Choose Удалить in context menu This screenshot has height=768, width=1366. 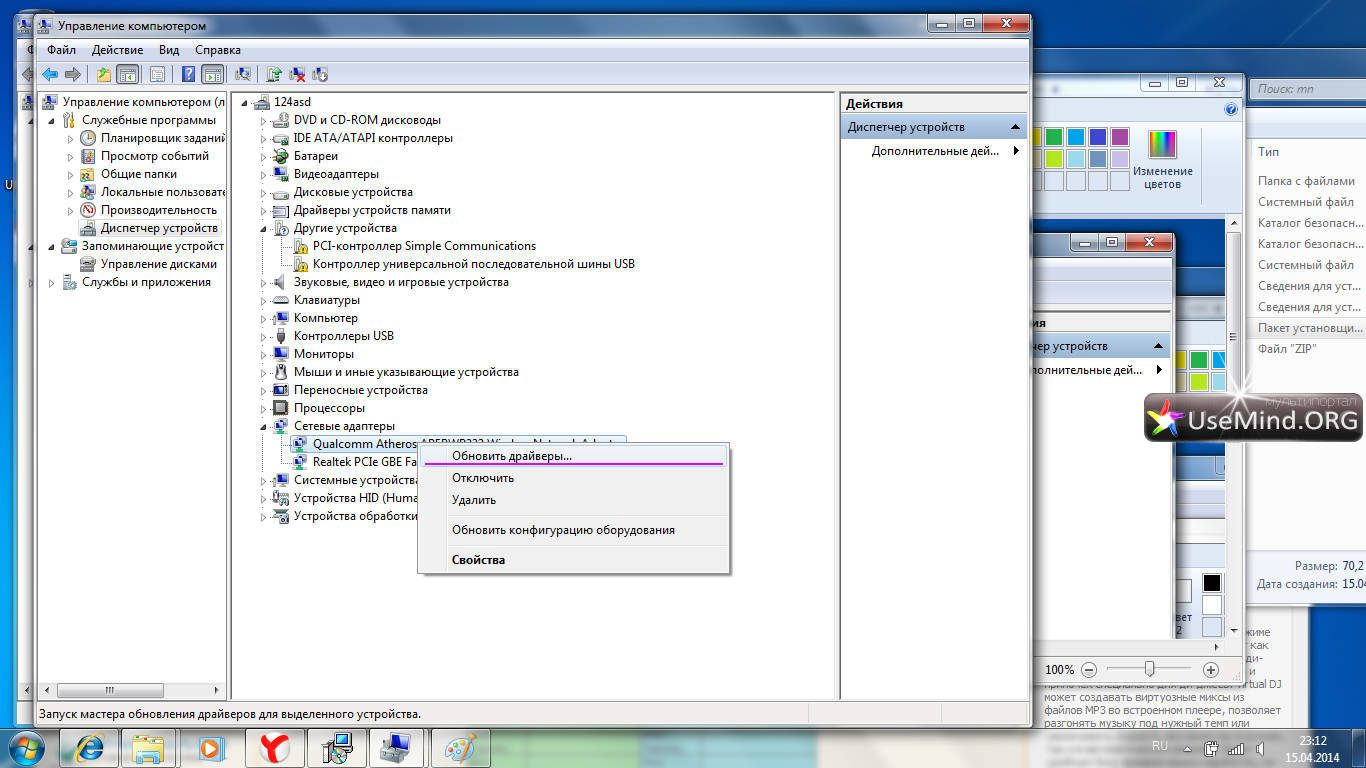(574, 500)
